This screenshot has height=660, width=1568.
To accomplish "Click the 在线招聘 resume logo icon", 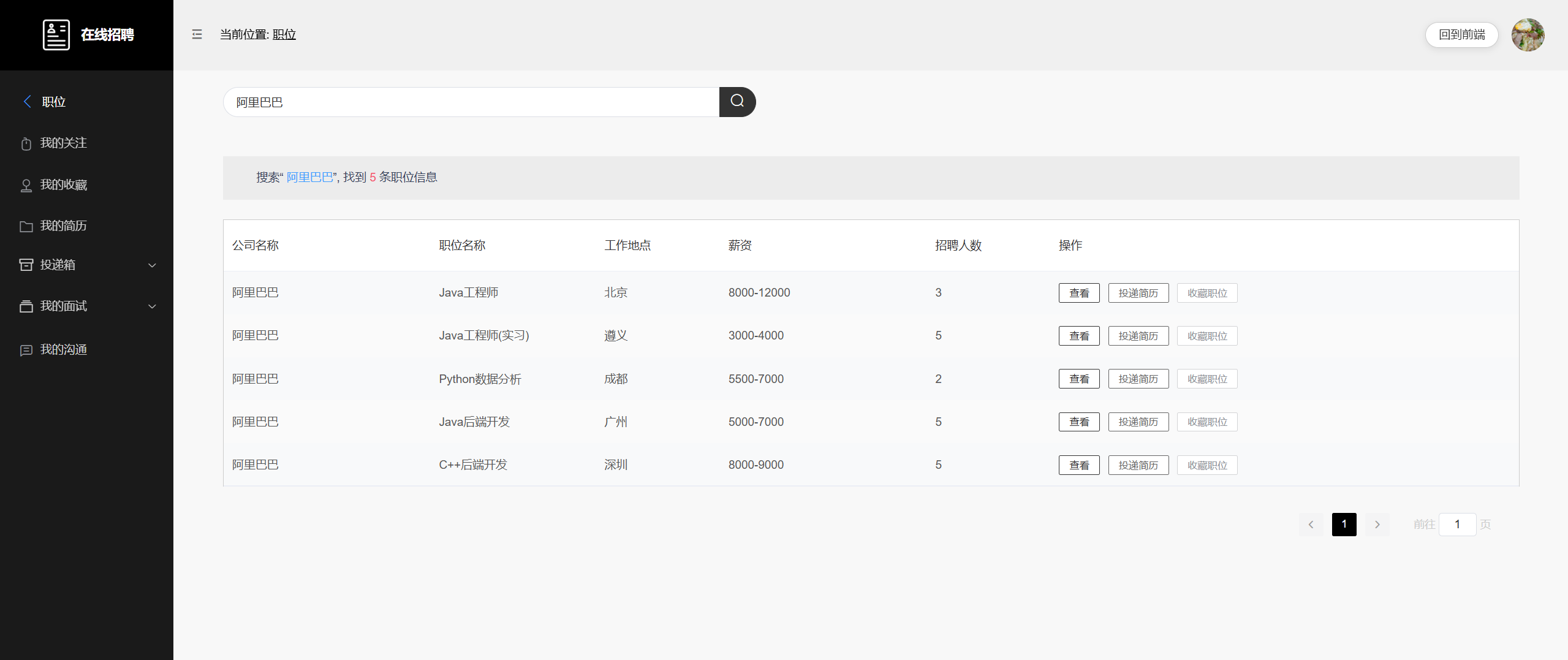I will 56,35.
